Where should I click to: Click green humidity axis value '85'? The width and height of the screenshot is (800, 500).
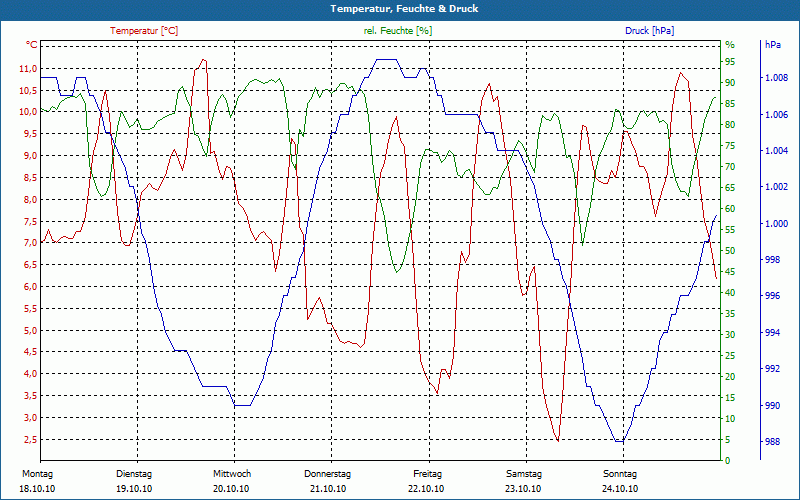pos(730,104)
